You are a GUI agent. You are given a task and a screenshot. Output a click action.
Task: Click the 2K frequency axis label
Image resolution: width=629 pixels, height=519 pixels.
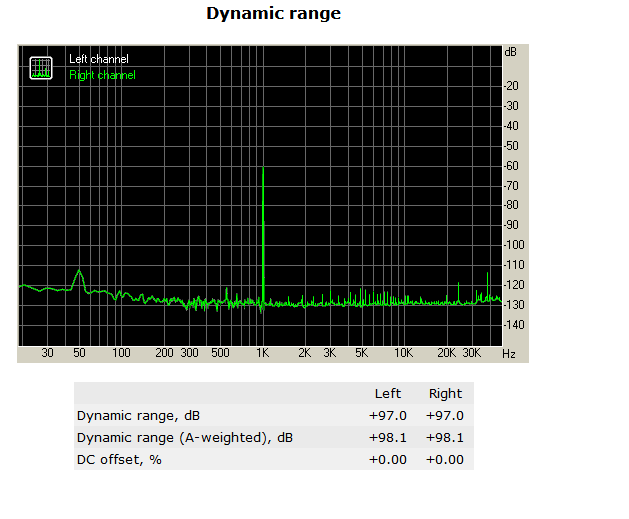coord(304,353)
